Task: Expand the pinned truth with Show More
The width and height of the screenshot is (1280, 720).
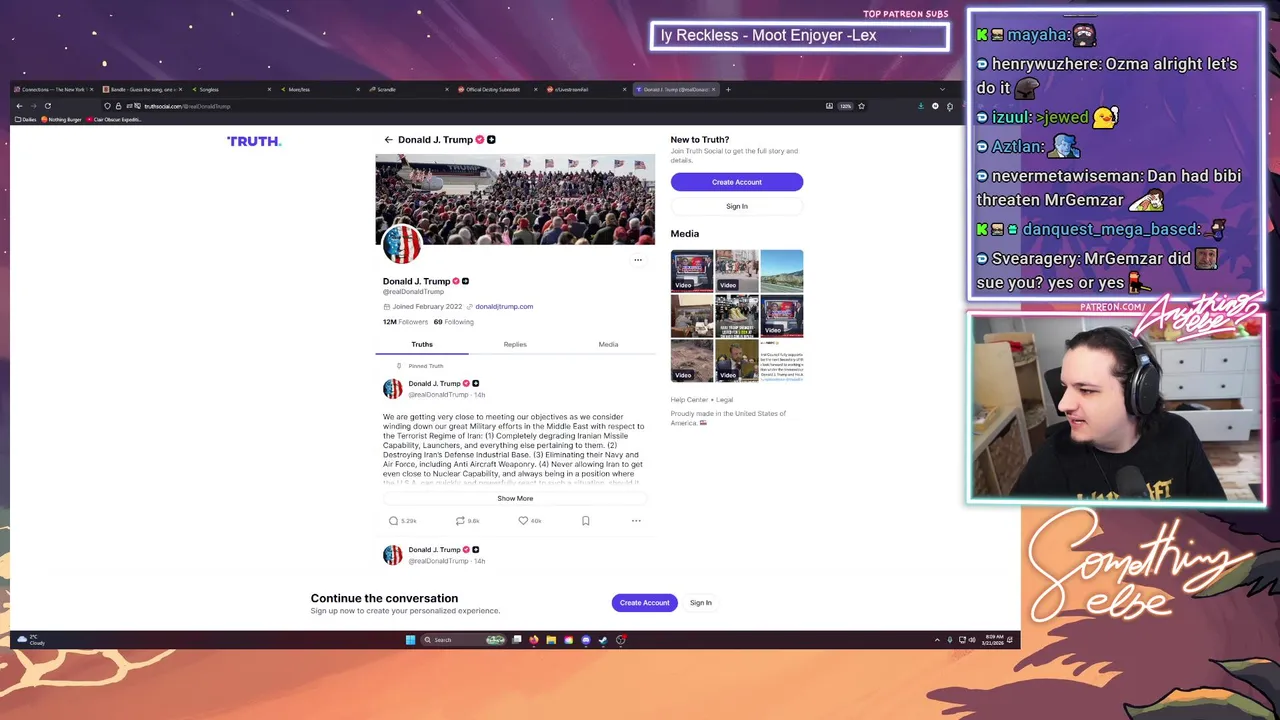Action: pyautogui.click(x=515, y=498)
